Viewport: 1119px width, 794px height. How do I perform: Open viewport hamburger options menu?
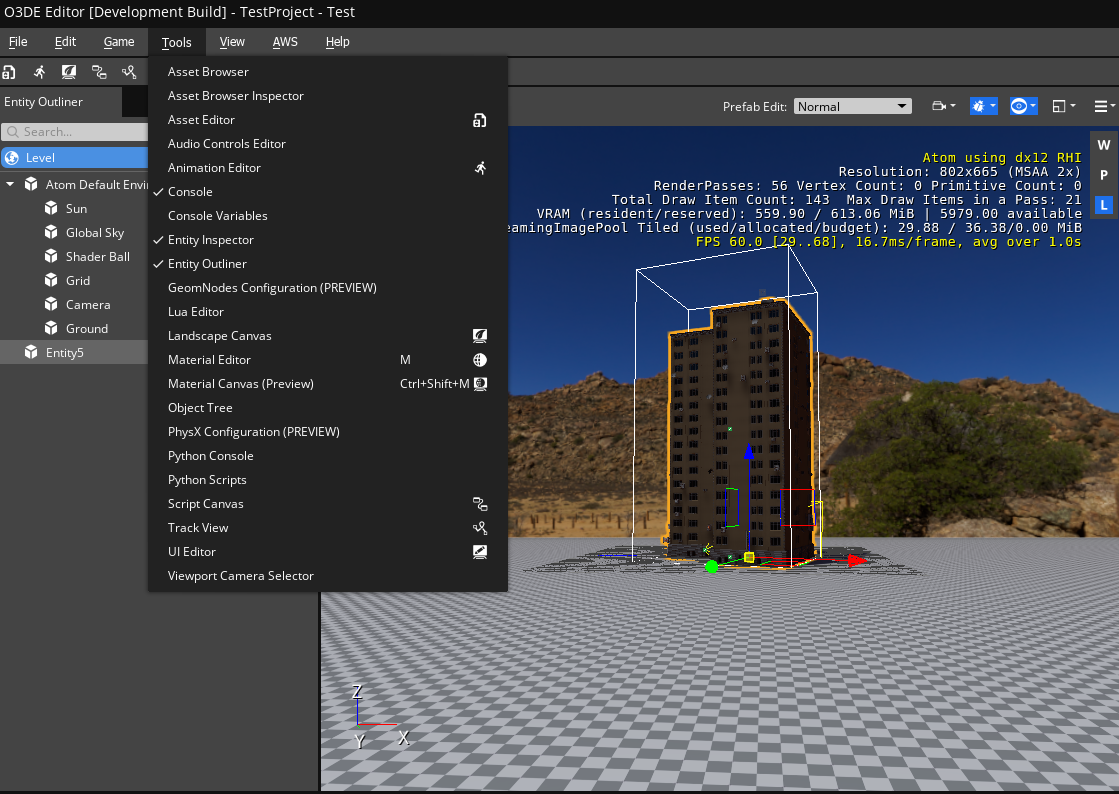click(1104, 106)
